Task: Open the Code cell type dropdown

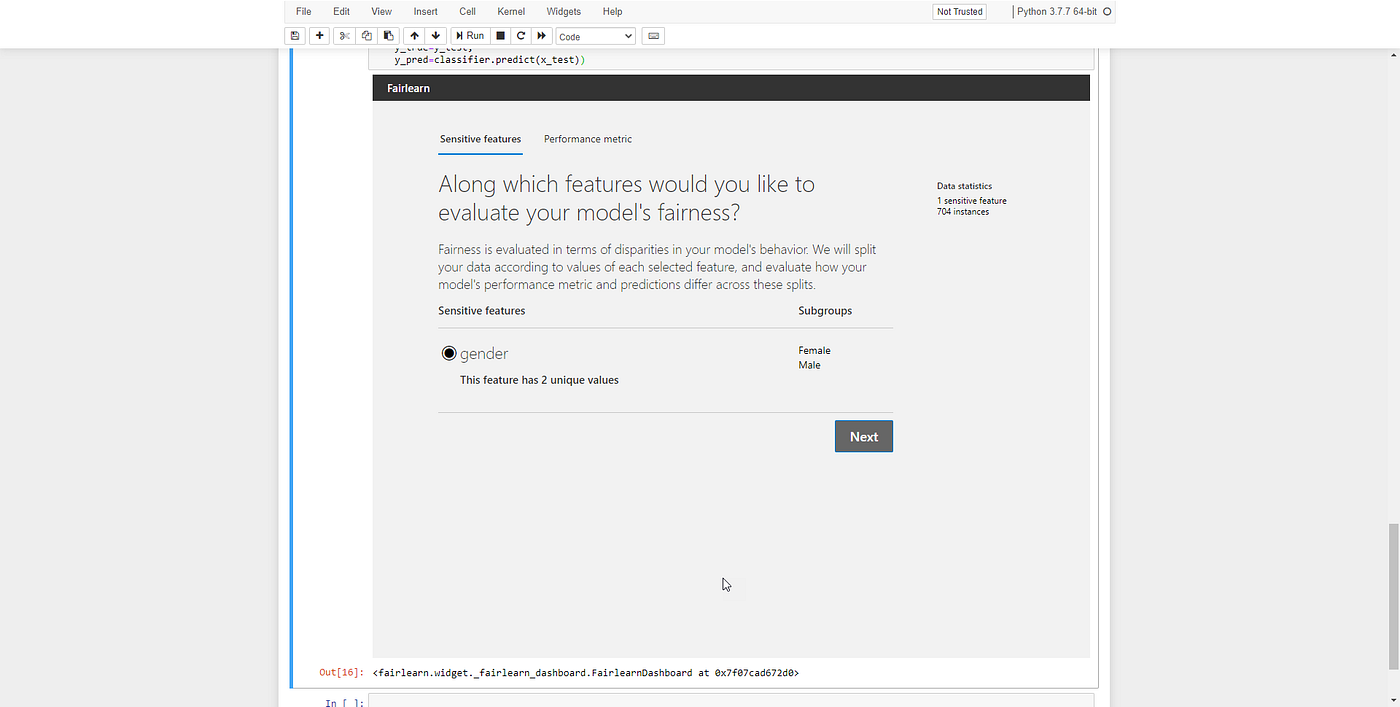Action: click(x=595, y=35)
